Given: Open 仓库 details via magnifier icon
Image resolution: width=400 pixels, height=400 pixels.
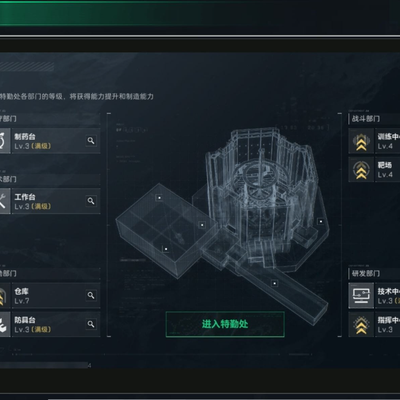Looking at the screenshot, I should [91, 295].
